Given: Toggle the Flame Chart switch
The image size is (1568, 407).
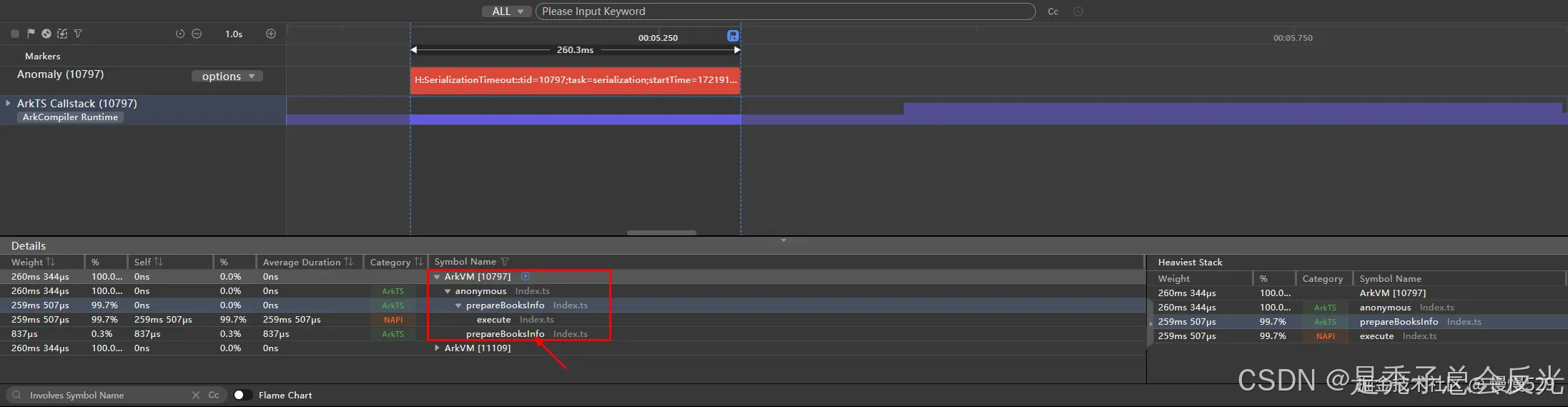Looking at the screenshot, I should (x=243, y=395).
